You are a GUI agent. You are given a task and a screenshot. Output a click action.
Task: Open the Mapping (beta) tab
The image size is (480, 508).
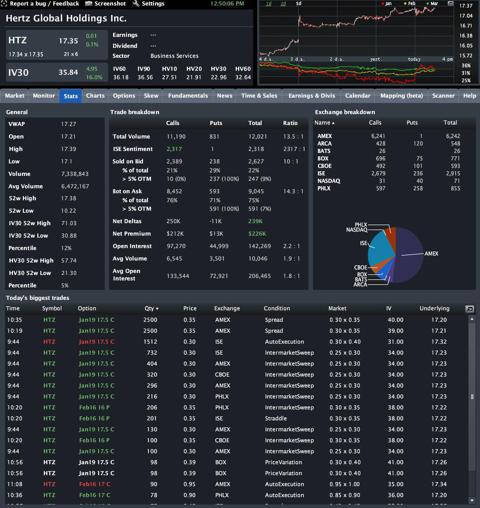click(x=402, y=96)
